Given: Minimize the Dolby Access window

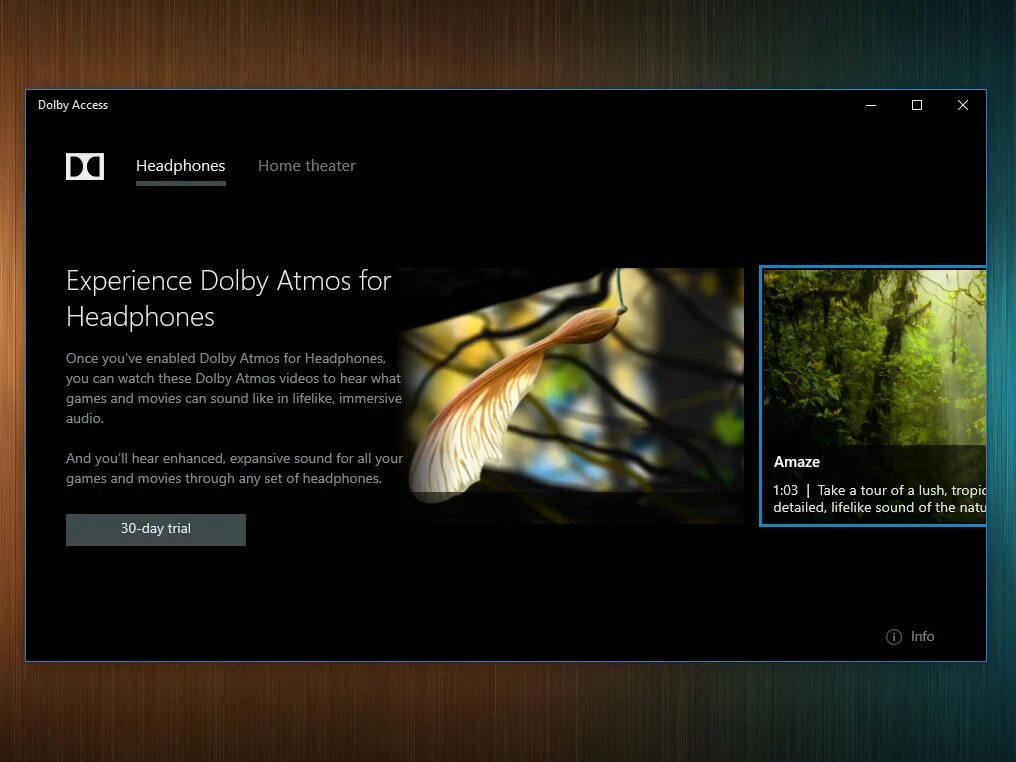Looking at the screenshot, I should [871, 105].
